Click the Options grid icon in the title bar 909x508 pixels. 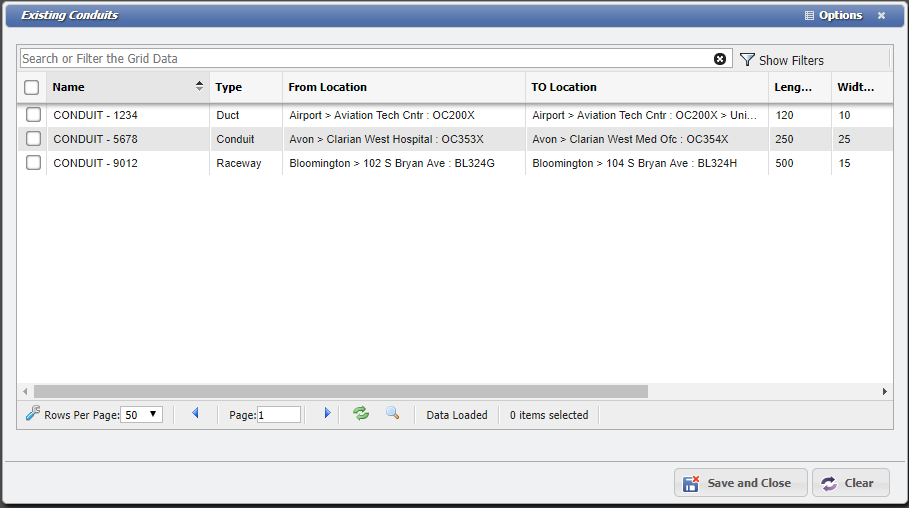[809, 16]
